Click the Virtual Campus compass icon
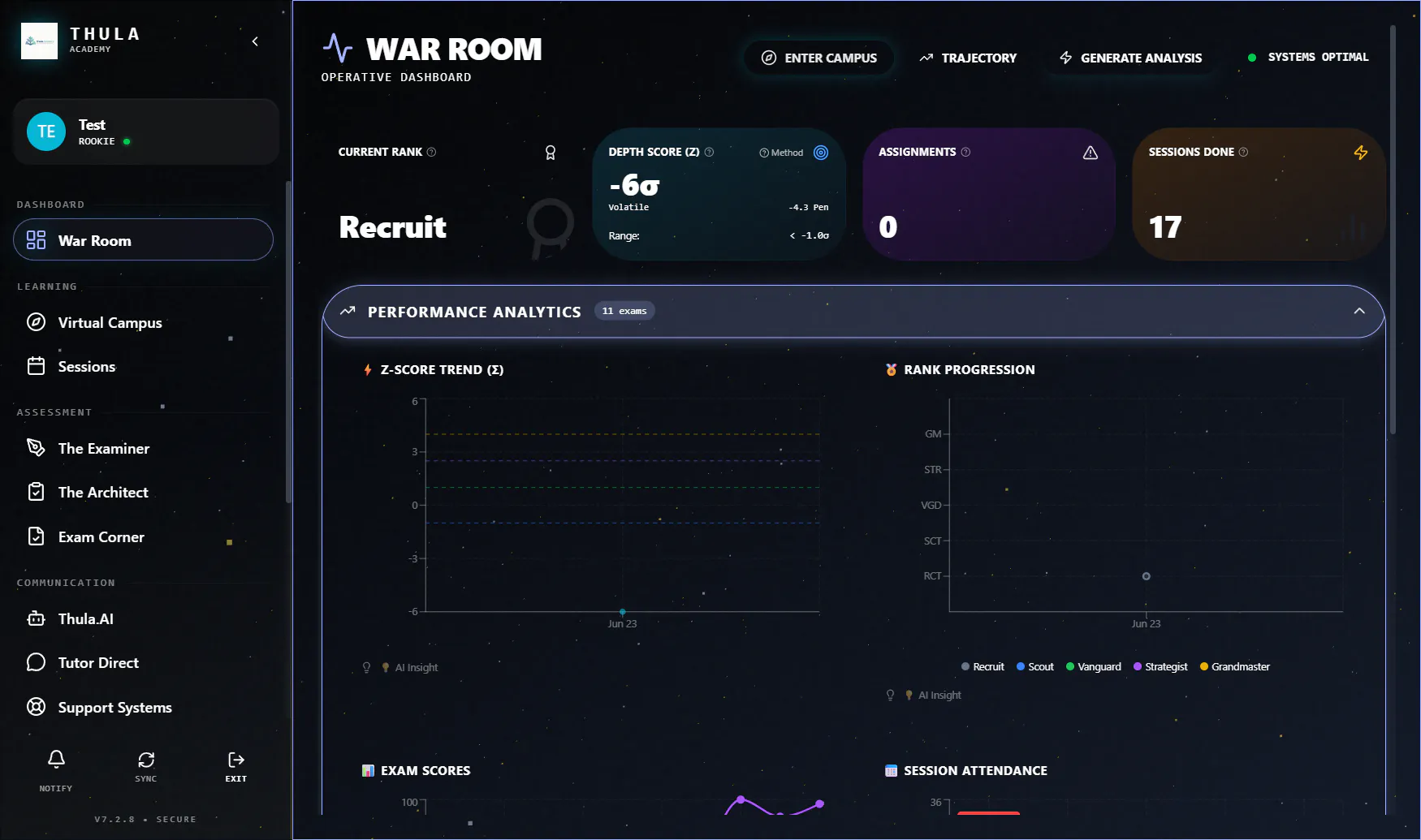 (36, 322)
